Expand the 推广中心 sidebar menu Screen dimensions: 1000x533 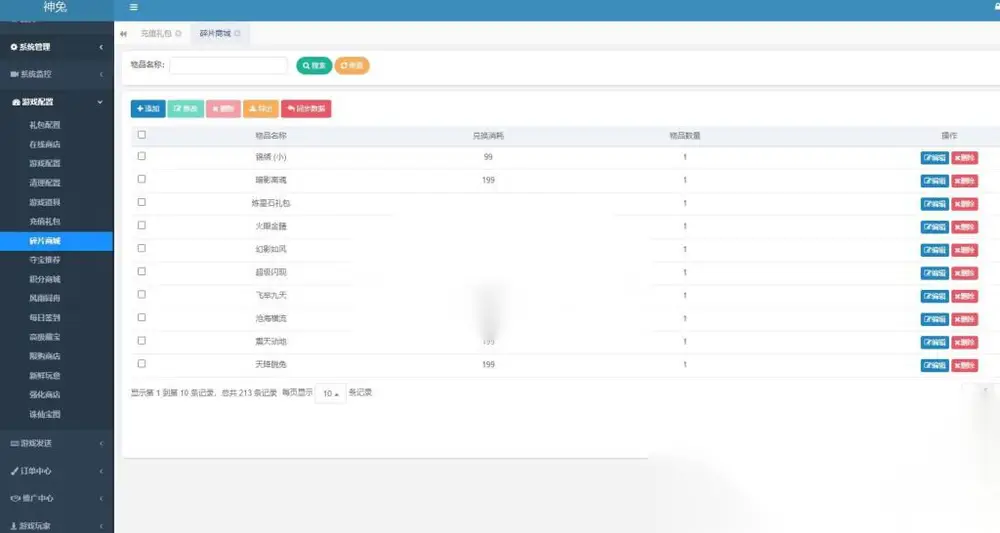[57, 498]
